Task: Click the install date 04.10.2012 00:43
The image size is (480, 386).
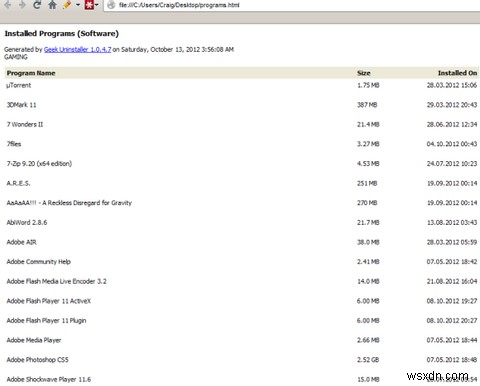Action: (452, 144)
